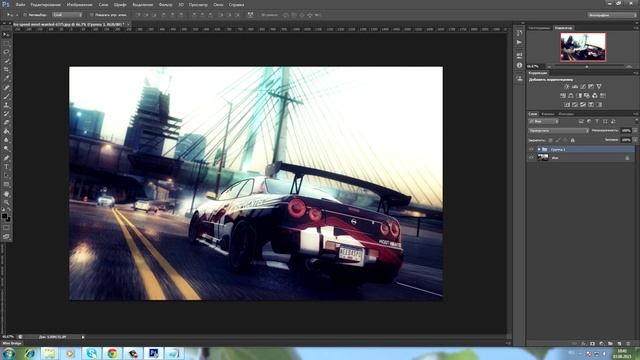Image resolution: width=640 pixels, height=360 pixels.
Task: Toggle layer filtering switch
Action: [636, 121]
